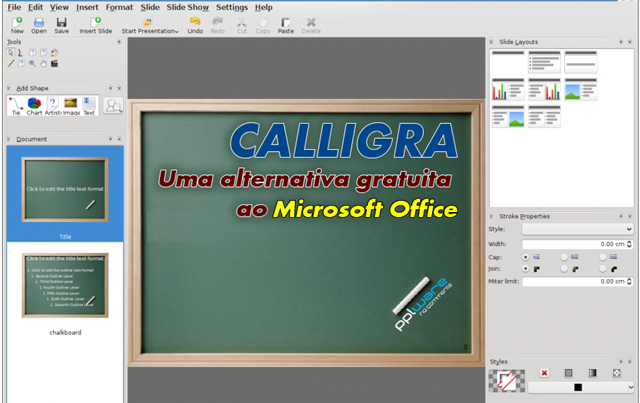Open the black color dropdown in Styles
The height and width of the screenshot is (403, 640).
click(581, 387)
